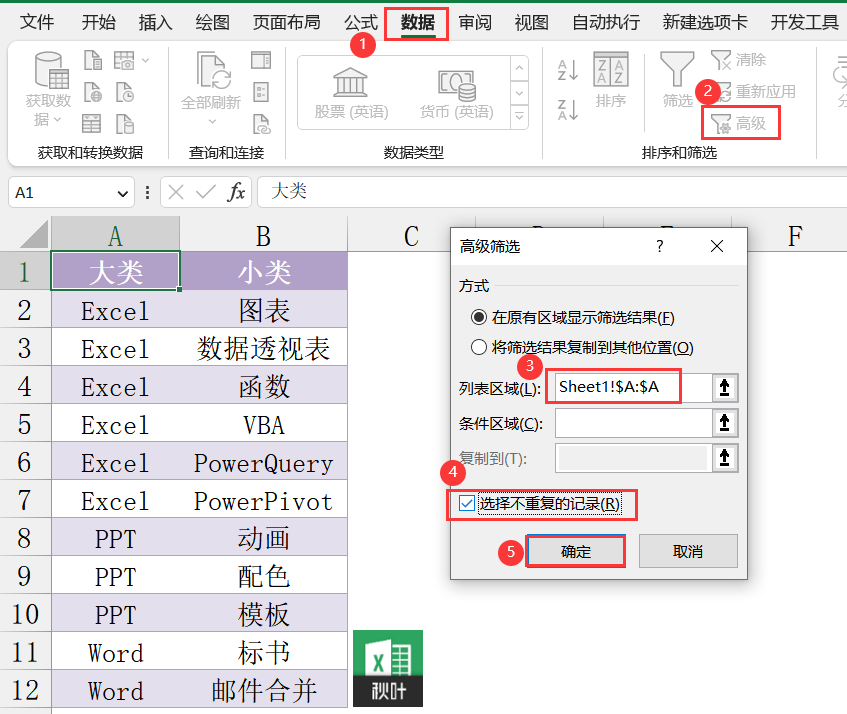Expand the Name Box dropdown arrow
The height and width of the screenshot is (714, 847).
pos(123,193)
